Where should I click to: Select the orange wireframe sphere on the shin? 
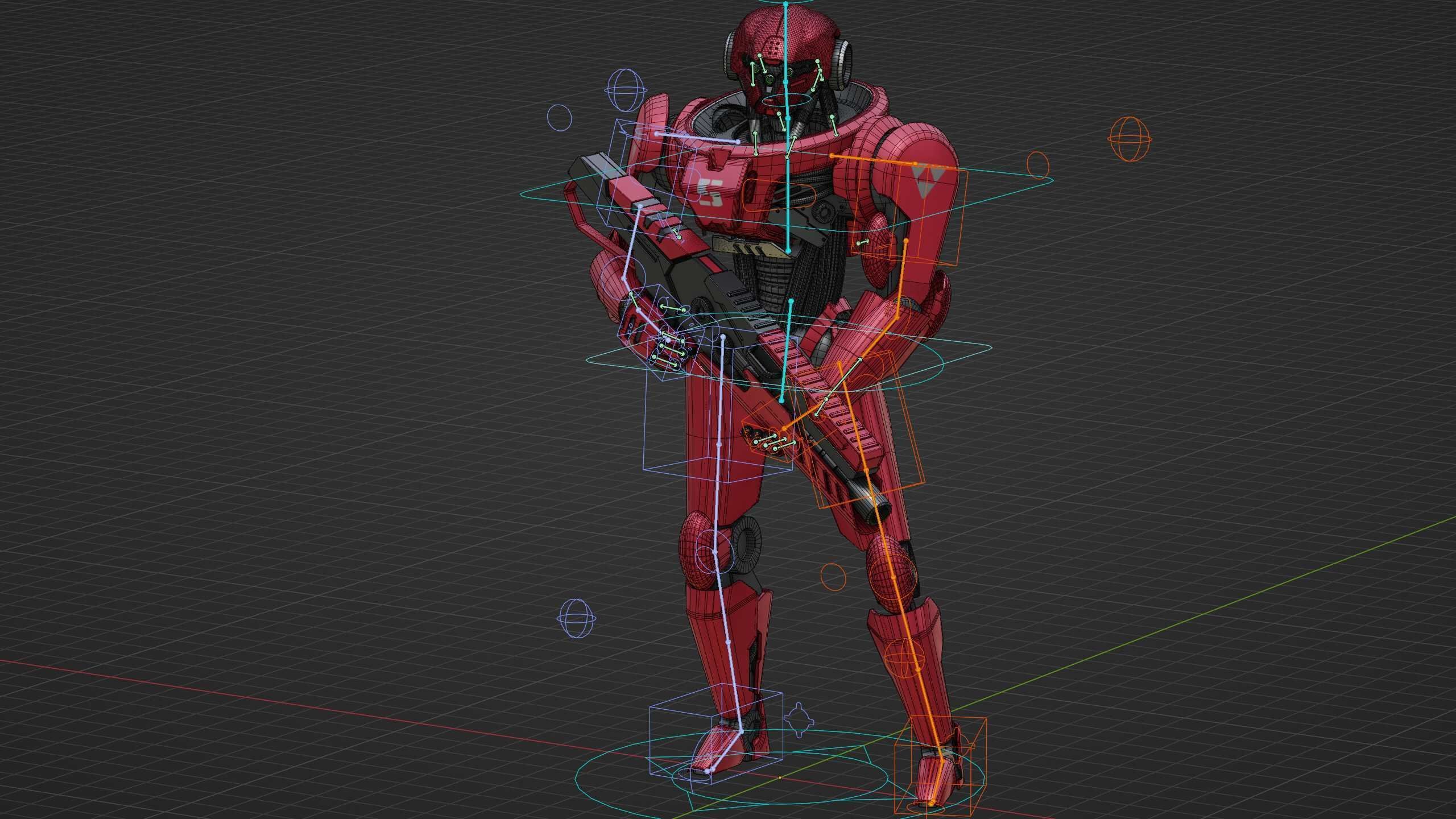point(905,659)
